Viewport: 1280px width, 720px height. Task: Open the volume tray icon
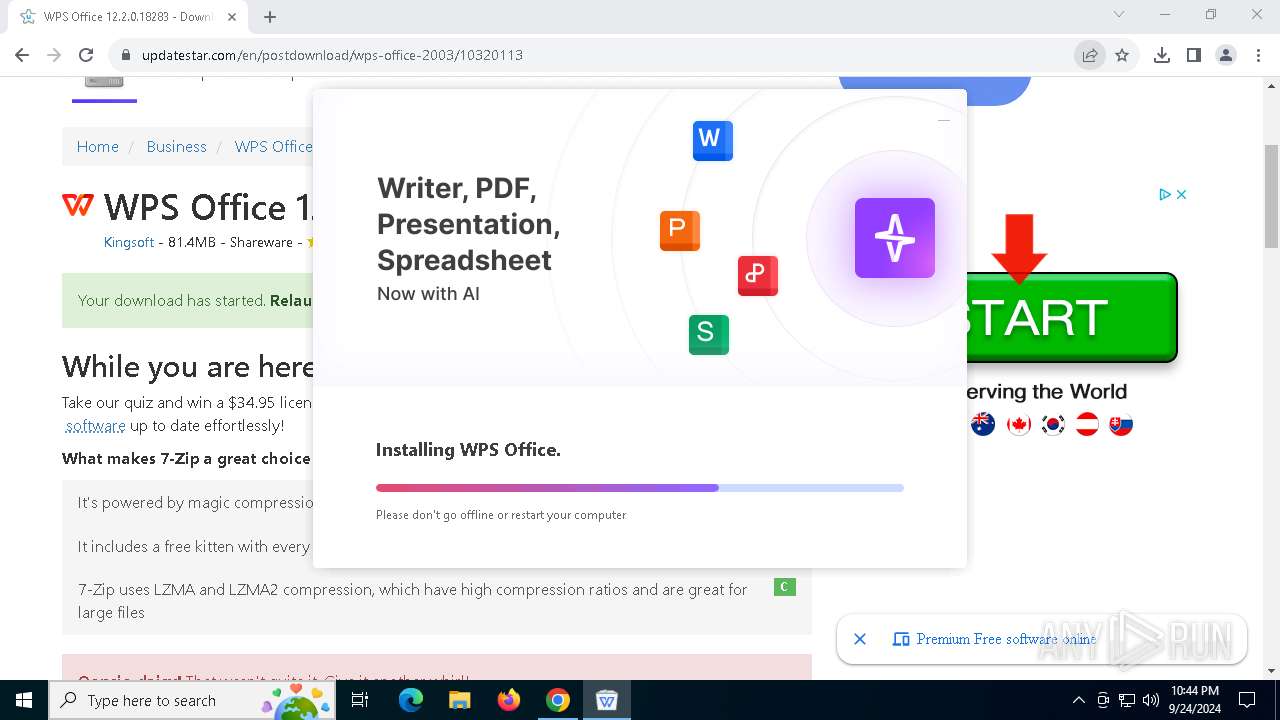pyautogui.click(x=1150, y=700)
